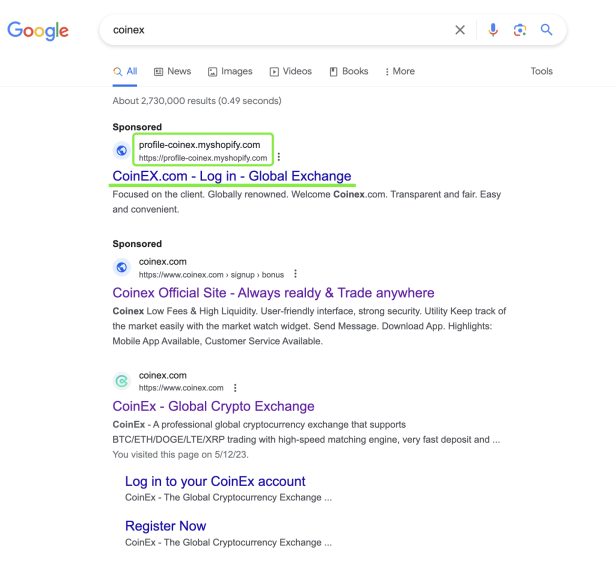
Task: Open the Books results tab
Action: (x=349, y=71)
